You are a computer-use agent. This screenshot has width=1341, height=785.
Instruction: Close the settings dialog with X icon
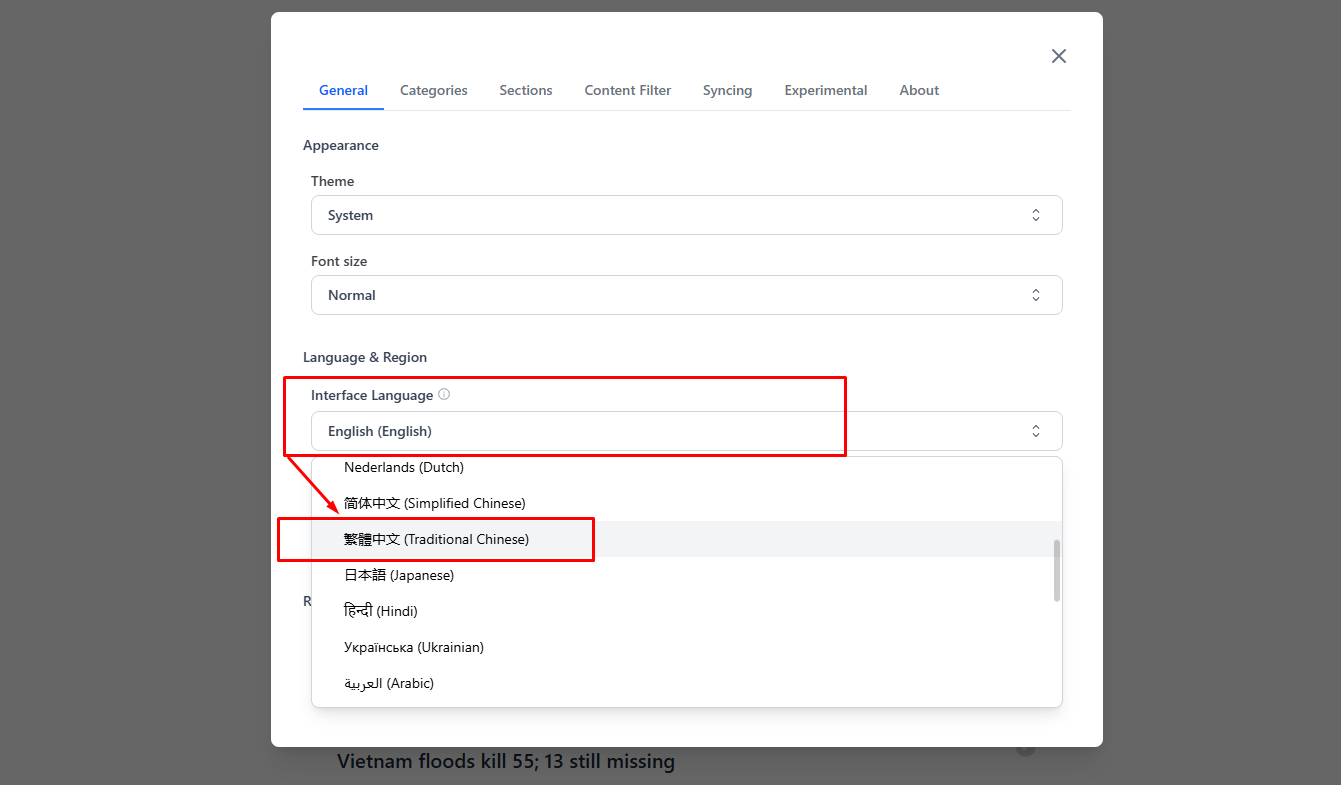1059,56
